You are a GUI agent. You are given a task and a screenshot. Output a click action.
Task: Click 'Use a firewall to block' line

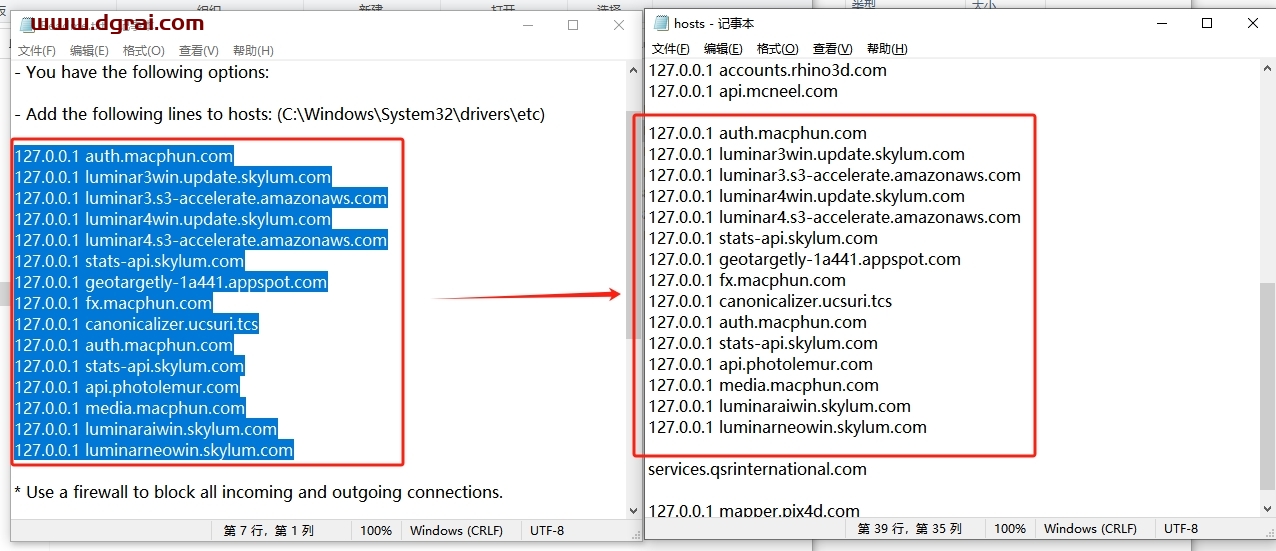[258, 492]
